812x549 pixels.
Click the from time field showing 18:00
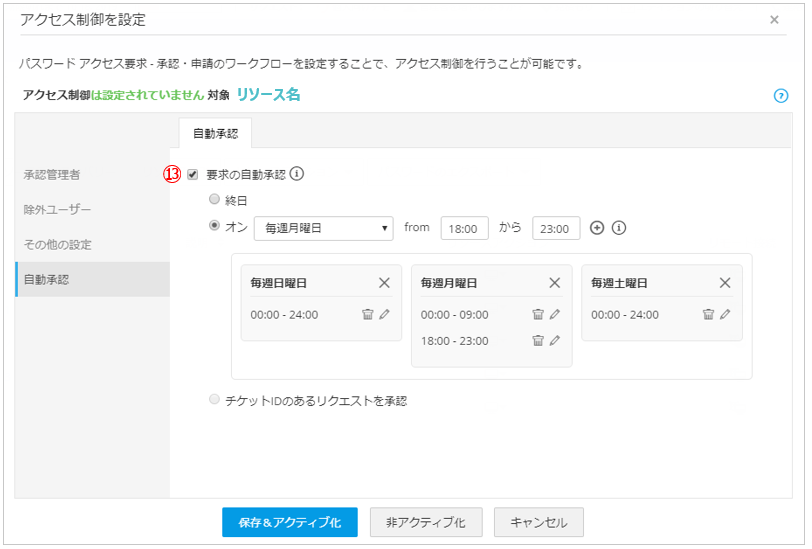pos(464,228)
